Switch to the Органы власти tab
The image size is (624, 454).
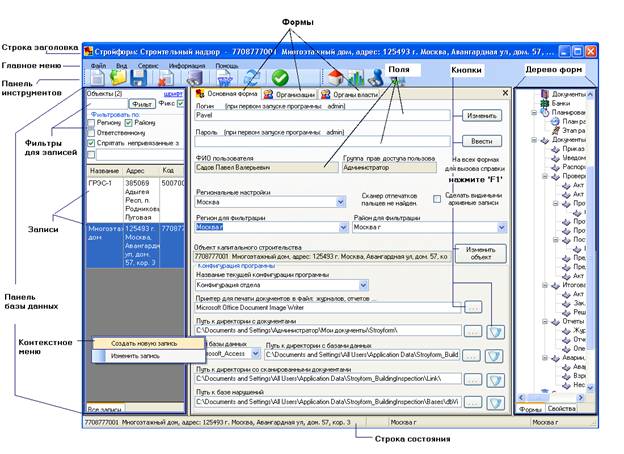pos(349,95)
